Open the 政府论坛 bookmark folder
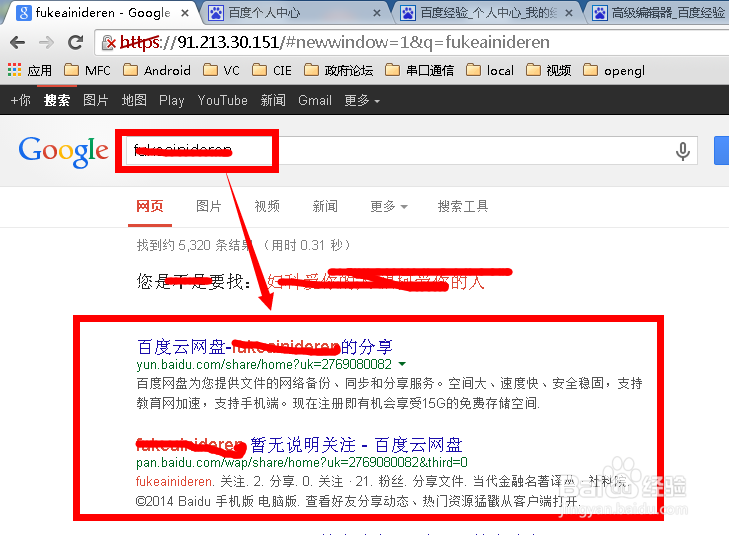 tap(338, 71)
